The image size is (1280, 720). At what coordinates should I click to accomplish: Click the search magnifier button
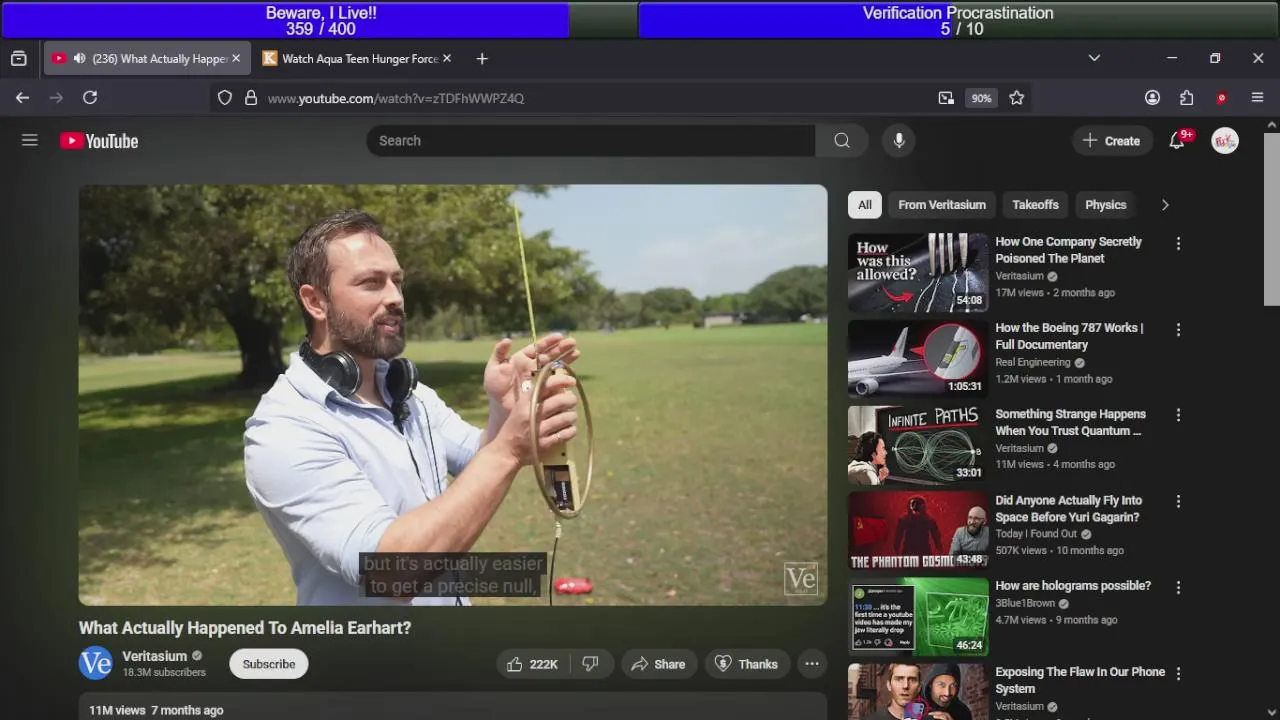(842, 141)
